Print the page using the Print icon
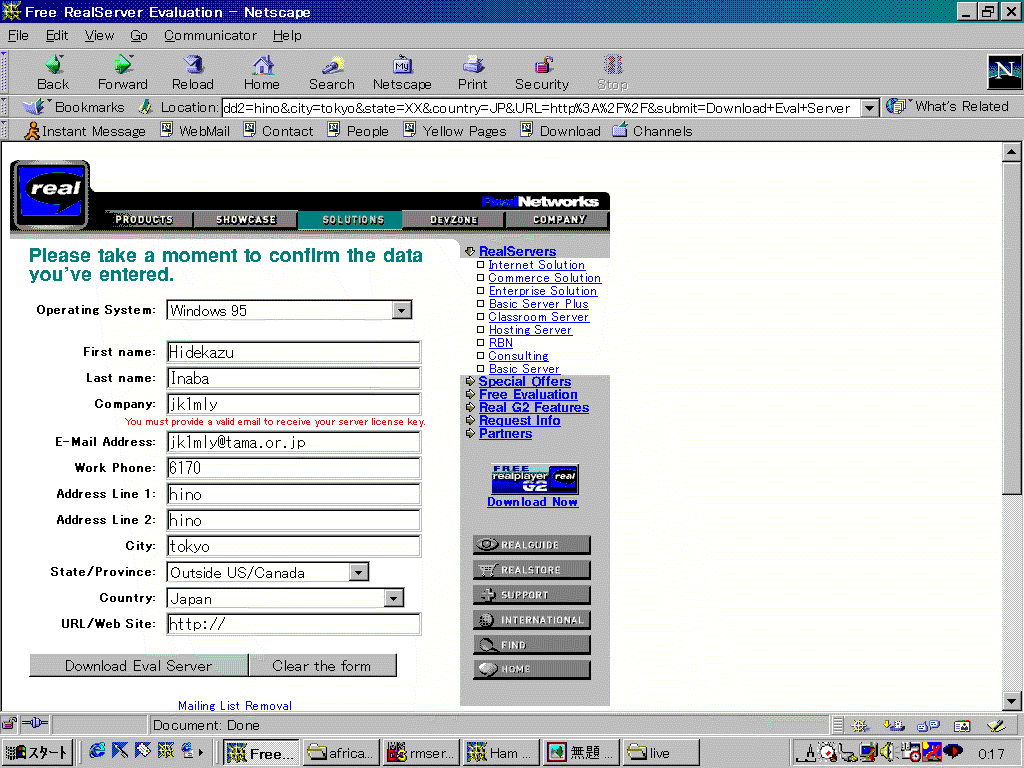Screen dimensions: 1024x768 tap(472, 72)
